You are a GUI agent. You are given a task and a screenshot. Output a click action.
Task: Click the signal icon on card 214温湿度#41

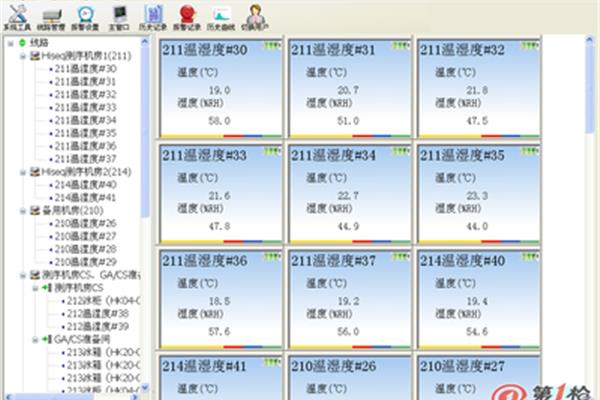(x=272, y=362)
